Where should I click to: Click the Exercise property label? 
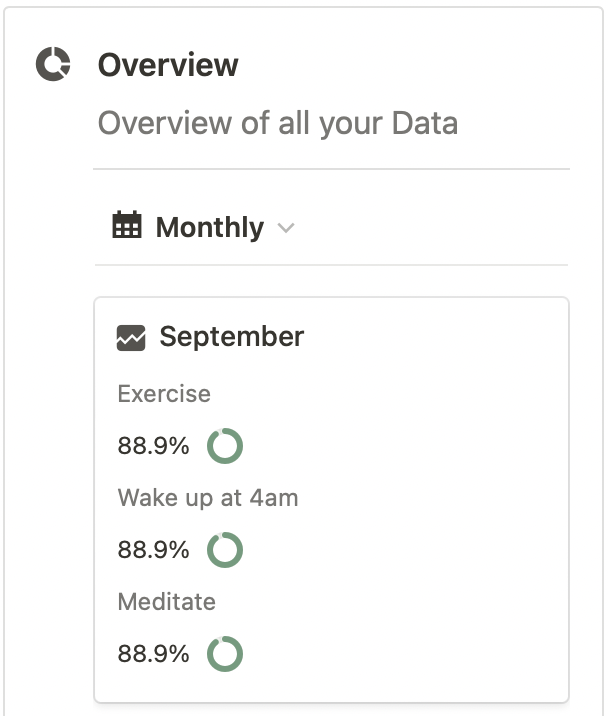164,394
